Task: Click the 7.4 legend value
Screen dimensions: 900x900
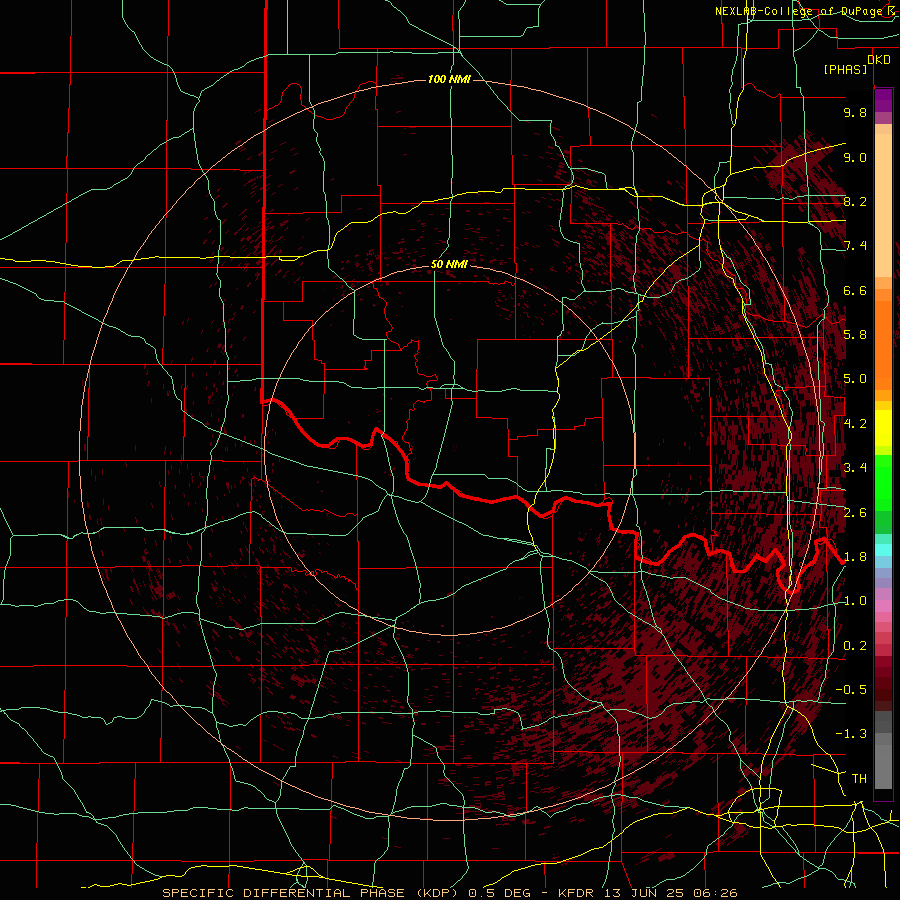Action: pos(855,246)
